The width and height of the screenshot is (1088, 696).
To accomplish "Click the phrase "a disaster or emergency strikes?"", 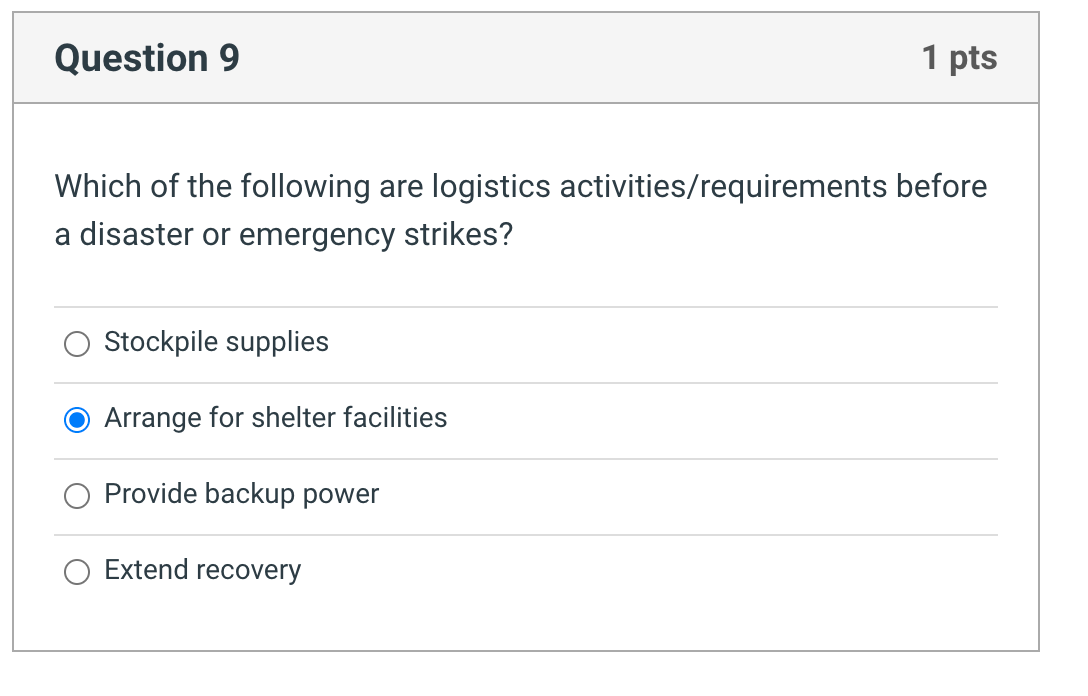I will [283, 236].
